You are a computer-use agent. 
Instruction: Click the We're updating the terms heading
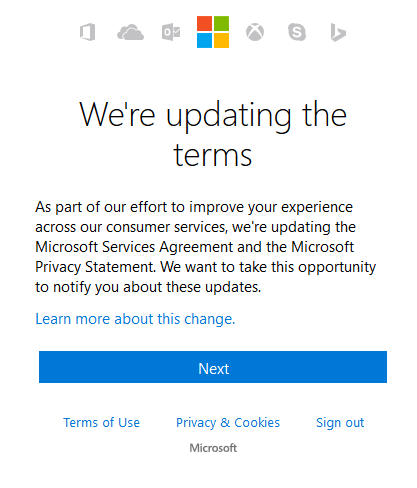[213, 134]
